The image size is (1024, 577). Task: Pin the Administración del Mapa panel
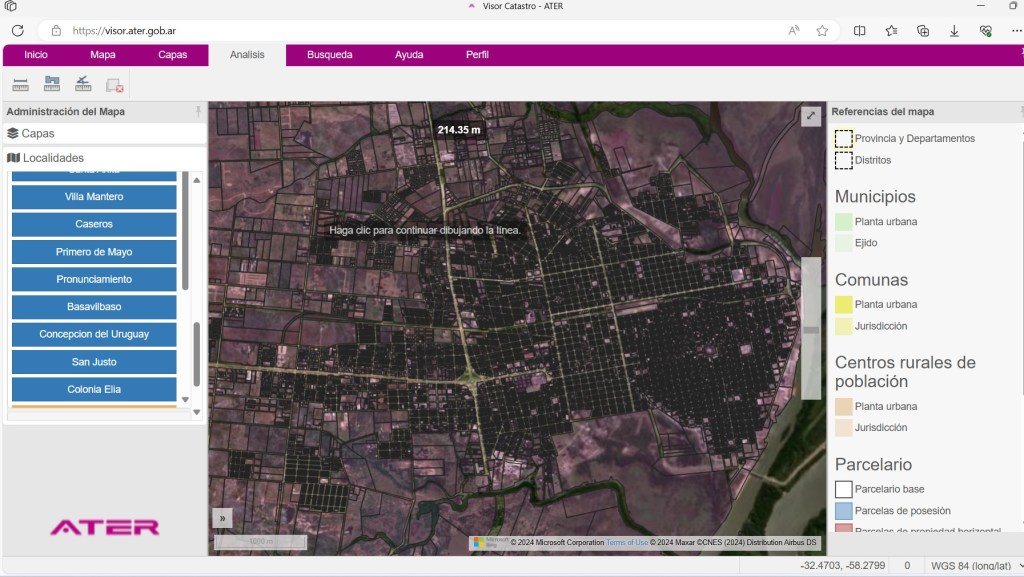pos(198,112)
